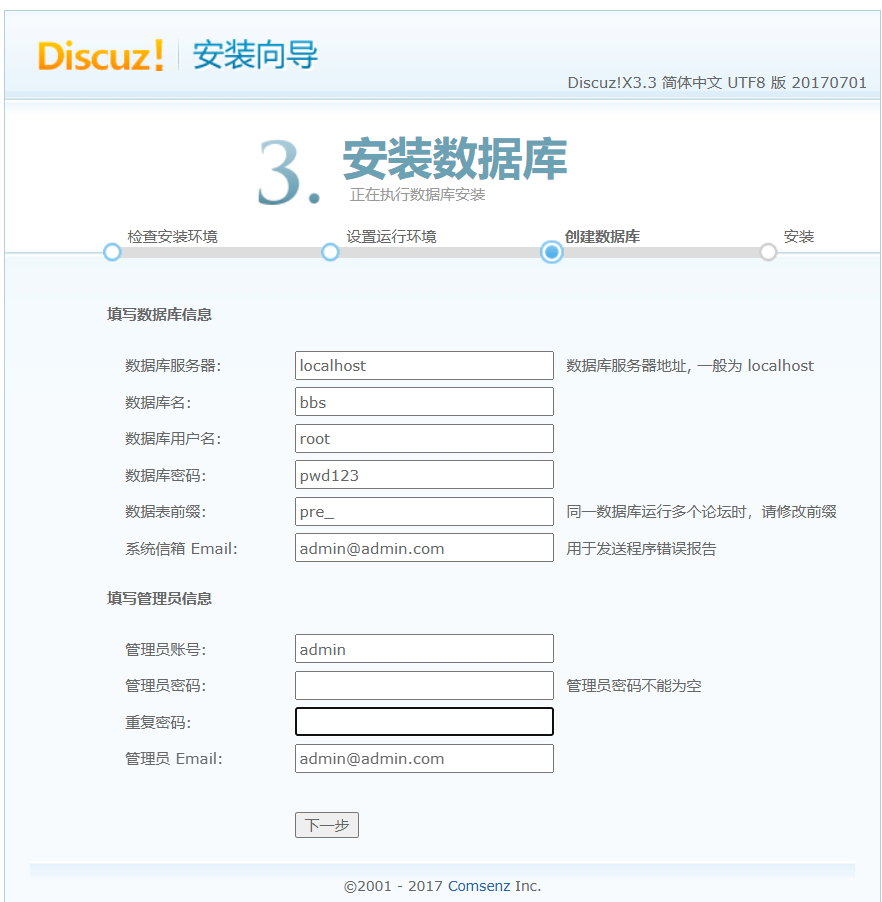Focus the 数据库名 field containing bbs
Image resolution: width=882 pixels, height=902 pixels.
click(425, 402)
